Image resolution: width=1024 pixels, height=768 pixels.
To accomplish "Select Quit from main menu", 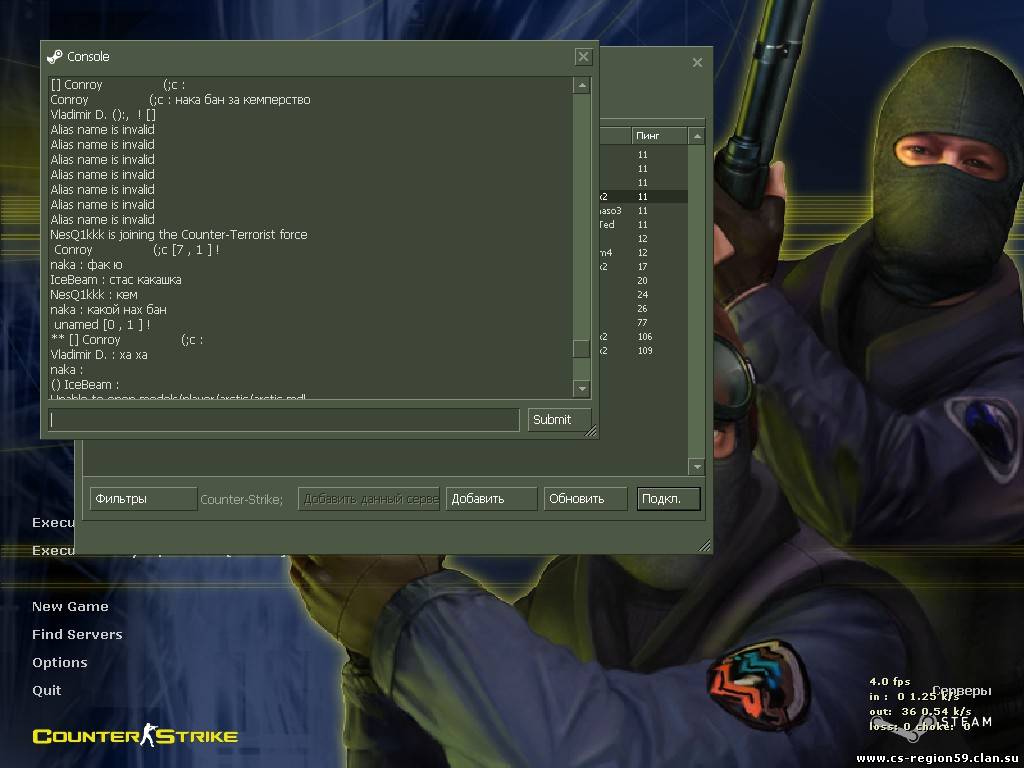I will 47,691.
